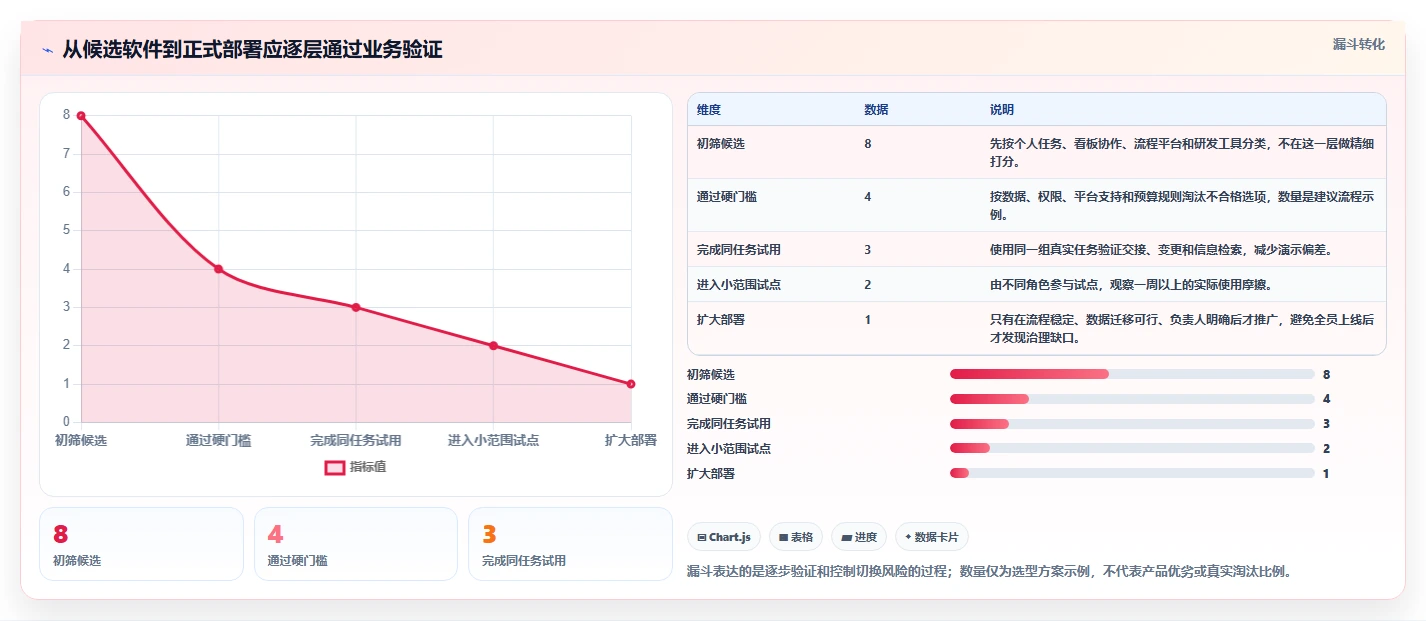Toggle the 指标值 legend swatch

[335, 467]
